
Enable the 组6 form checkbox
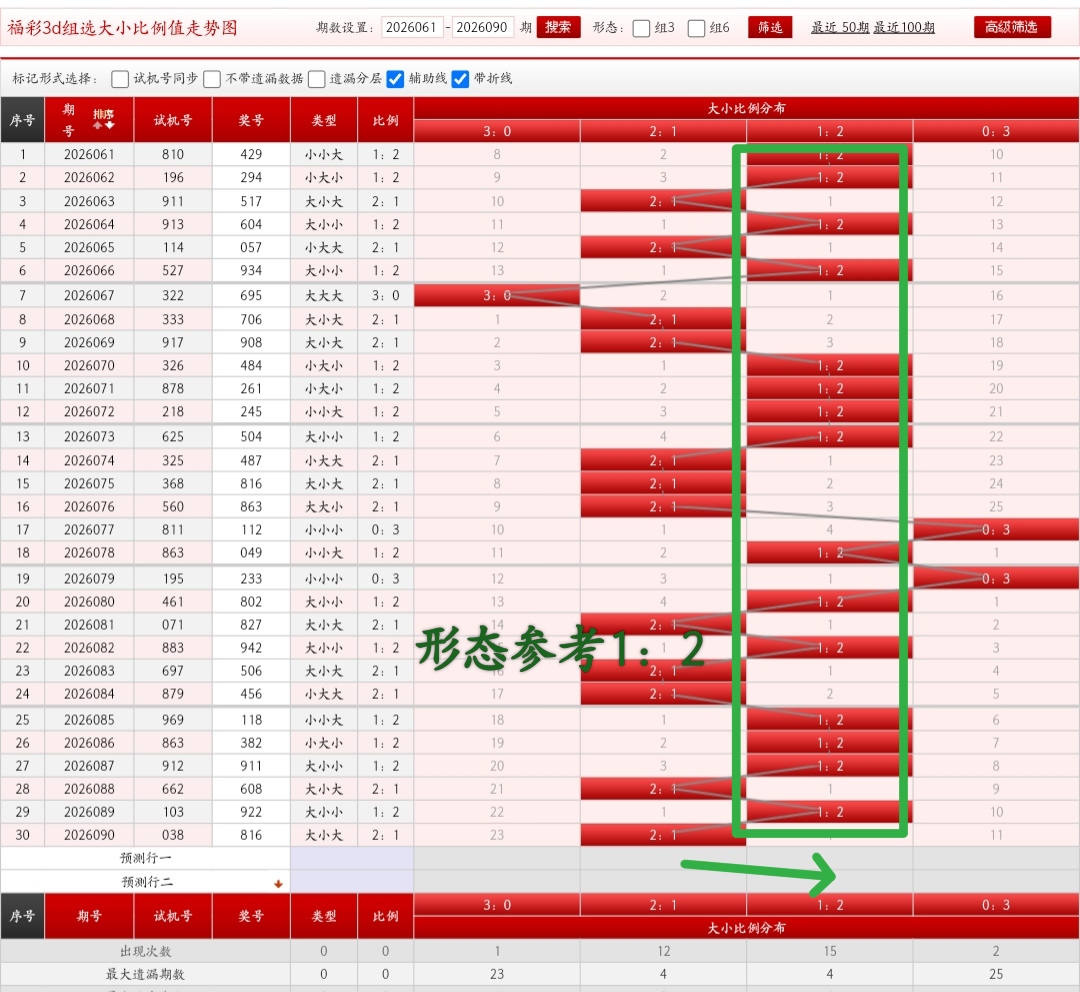point(697,28)
